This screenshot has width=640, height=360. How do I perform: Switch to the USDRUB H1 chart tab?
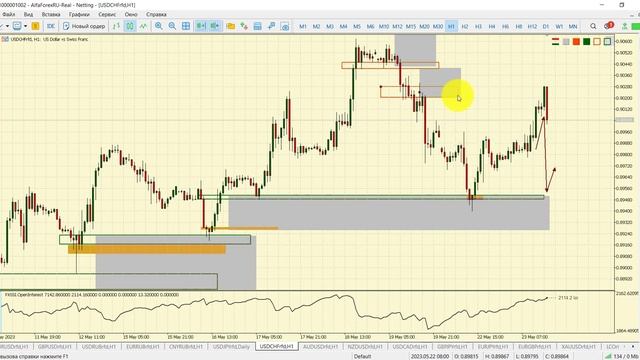pyautogui.click(x=98, y=347)
